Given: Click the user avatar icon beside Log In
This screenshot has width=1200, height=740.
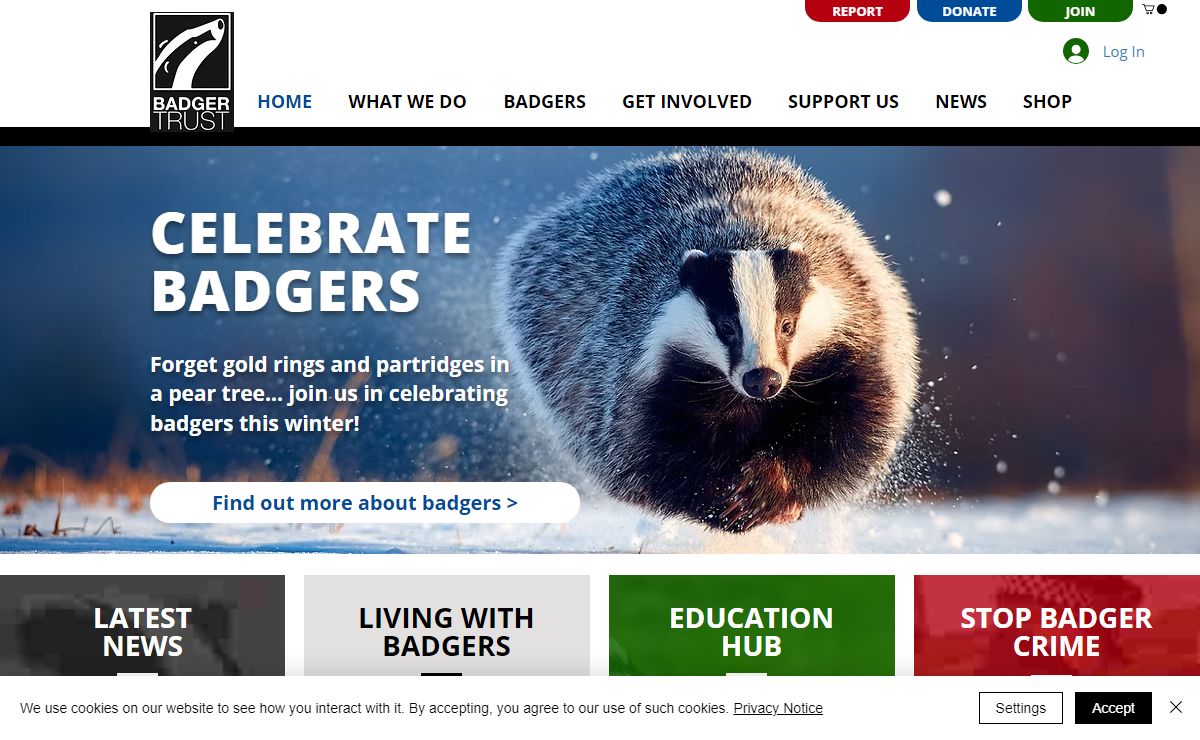Looking at the screenshot, I should tap(1076, 51).
